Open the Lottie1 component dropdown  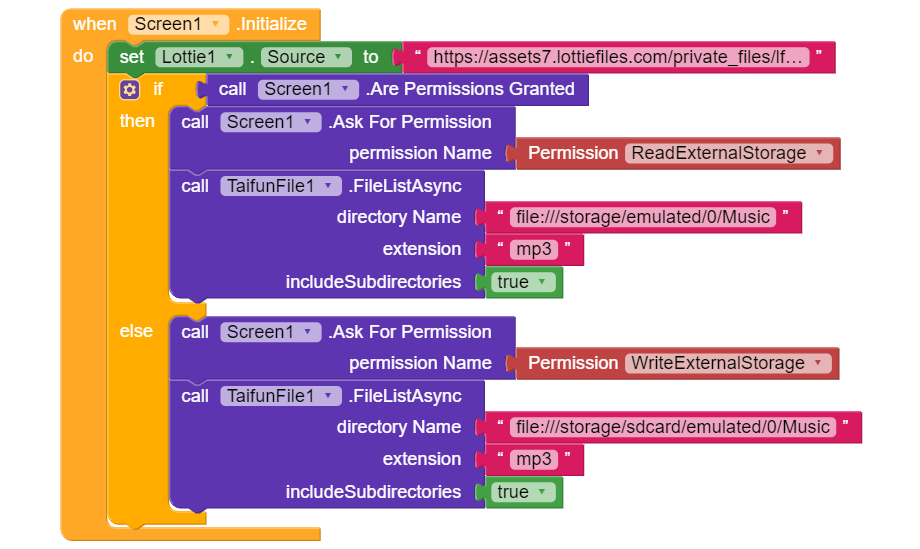coord(198,57)
